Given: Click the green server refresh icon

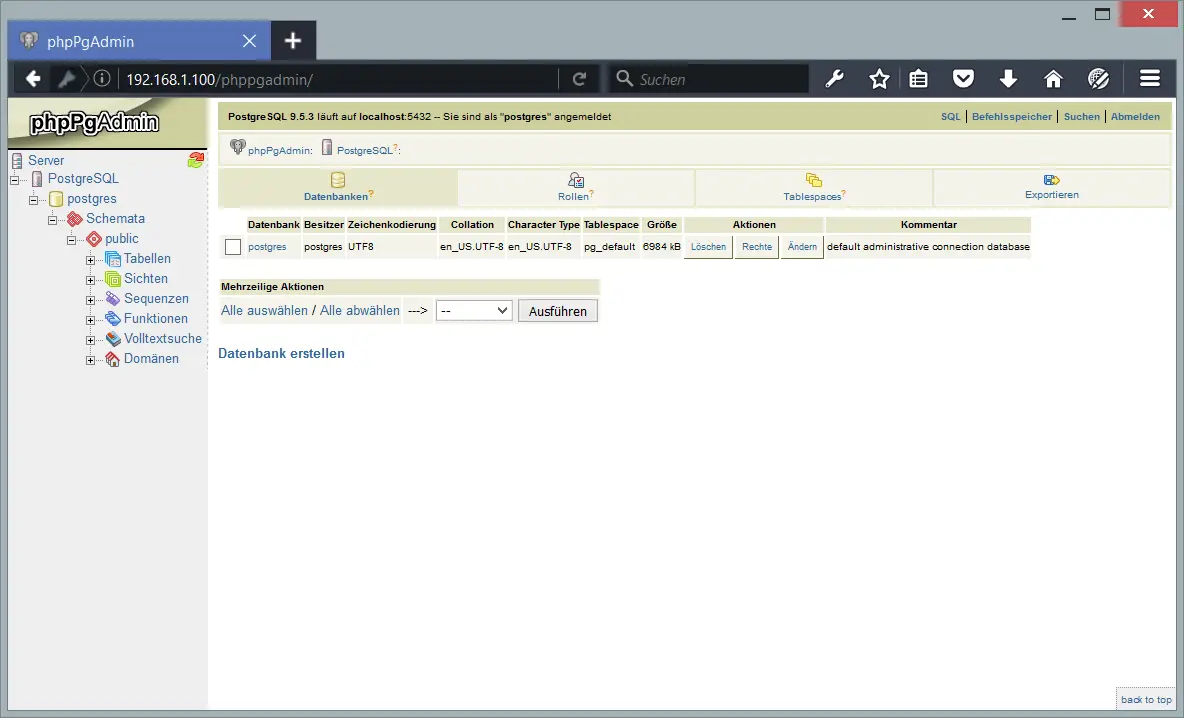Looking at the screenshot, I should tap(195, 160).
